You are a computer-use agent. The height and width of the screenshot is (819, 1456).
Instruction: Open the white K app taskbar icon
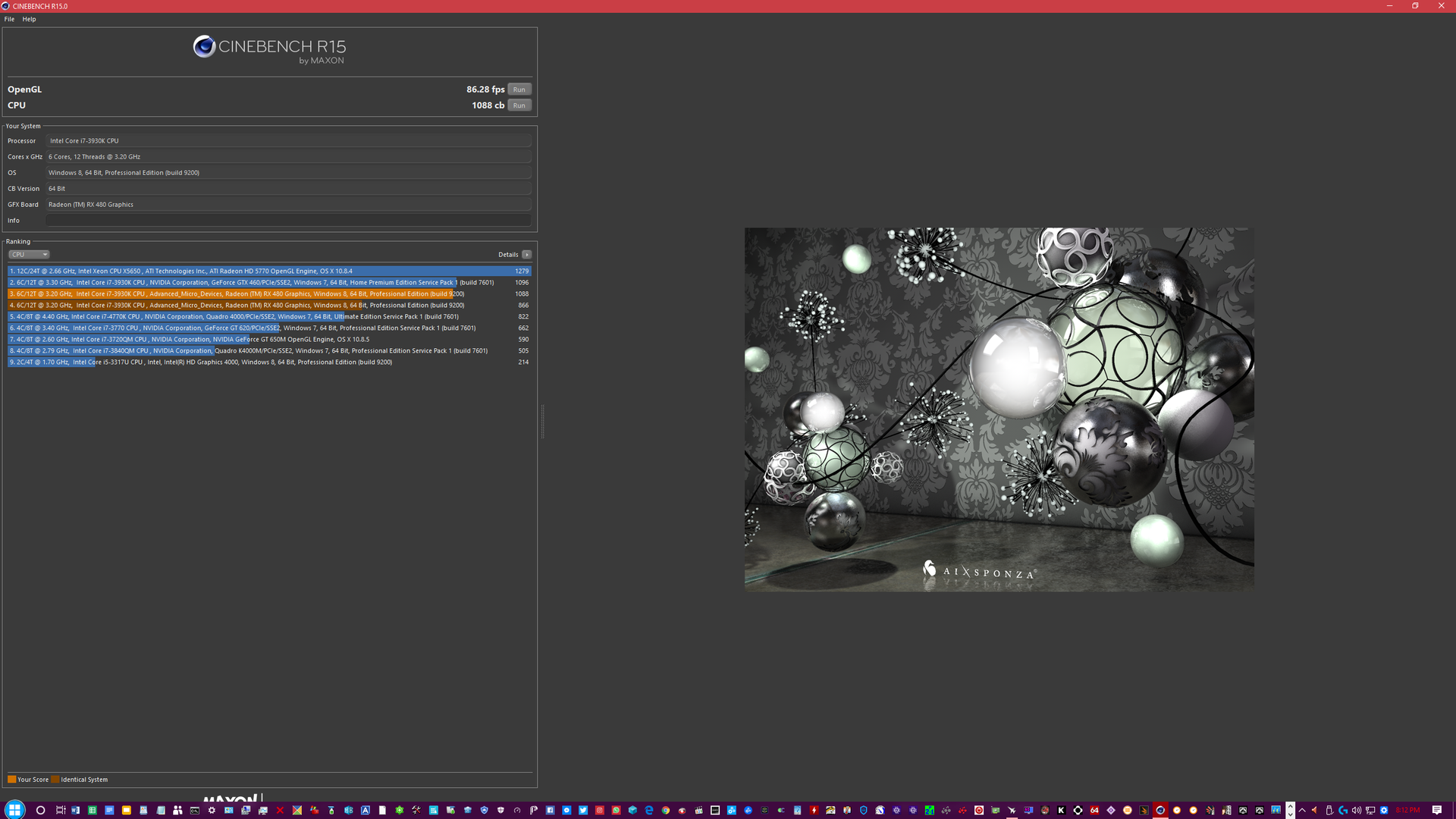tap(1061, 810)
